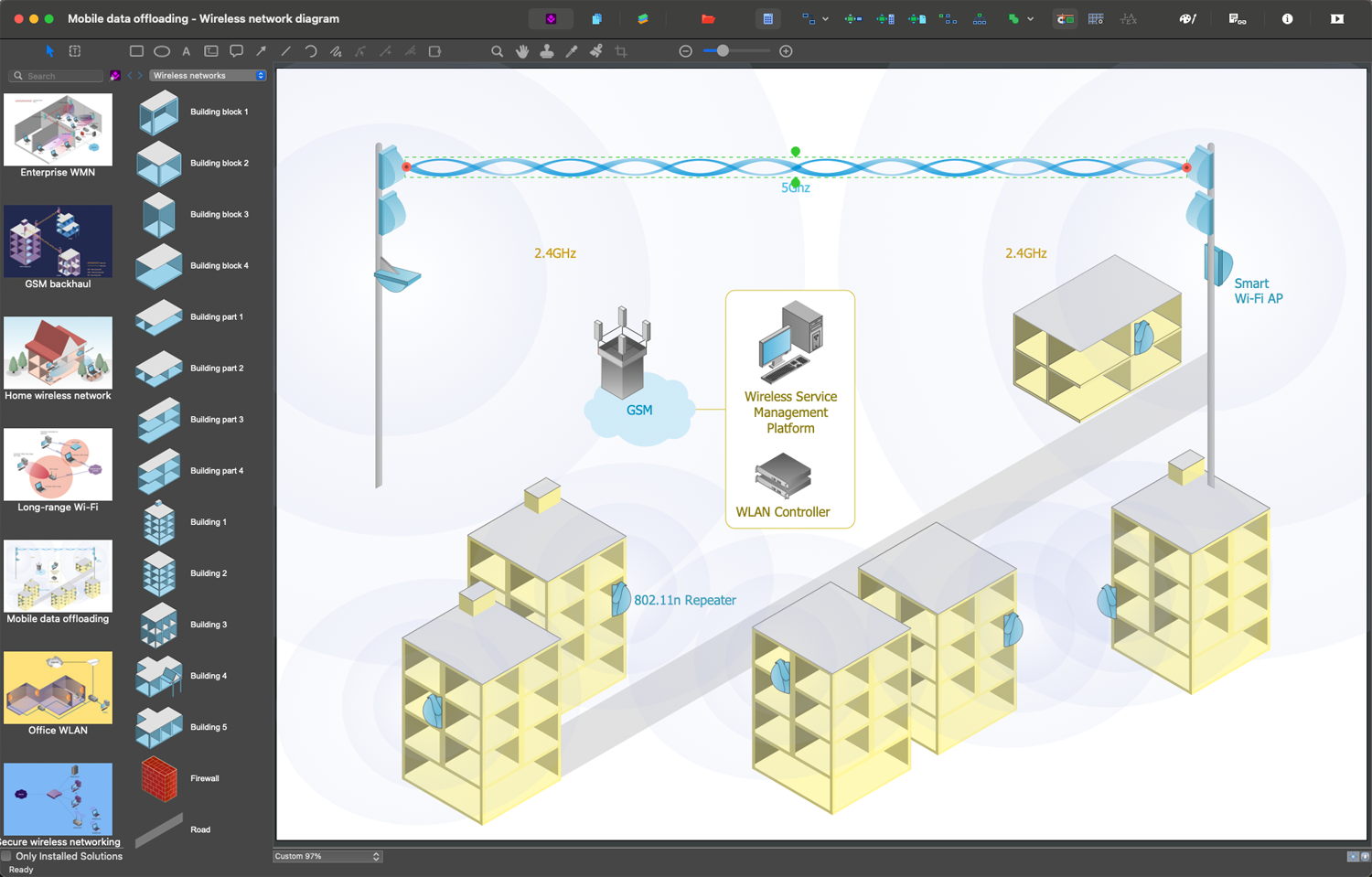Open the Wireless networks library dropdown
The width and height of the screenshot is (1372, 877).
[208, 76]
